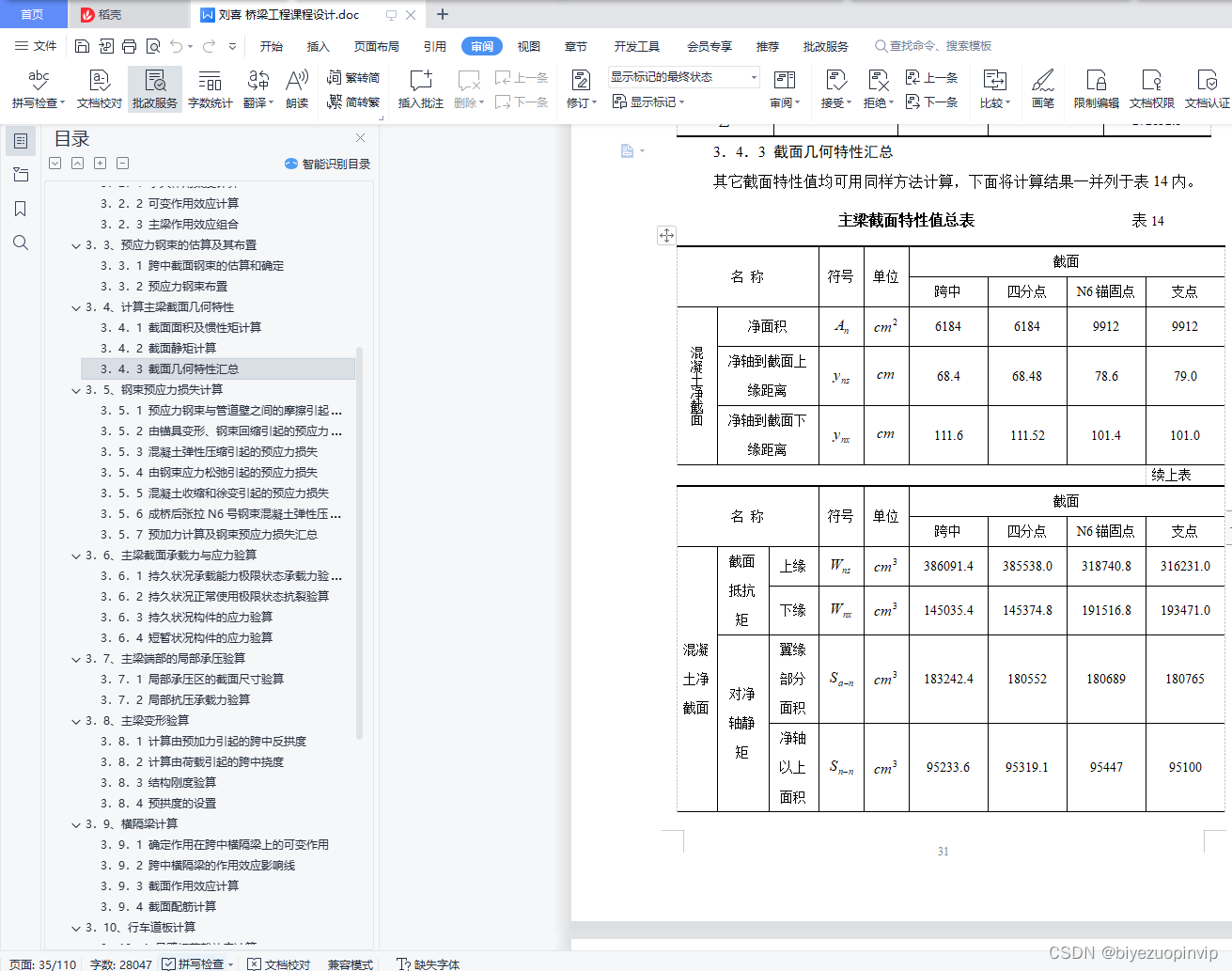Click the table move handle icon
Screen dimensions: 1232x971
pos(666,236)
